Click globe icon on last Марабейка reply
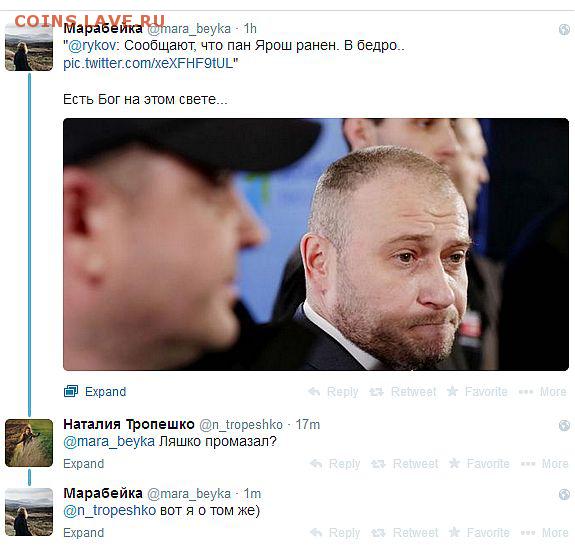Screen dimensions: 575x545 tap(564, 494)
